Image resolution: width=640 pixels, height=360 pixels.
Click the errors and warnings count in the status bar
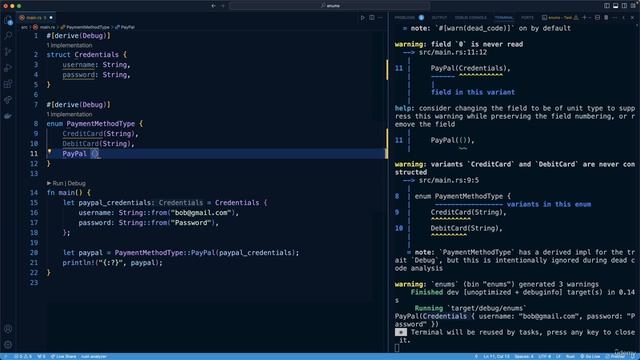pyautogui.click(x=23, y=356)
